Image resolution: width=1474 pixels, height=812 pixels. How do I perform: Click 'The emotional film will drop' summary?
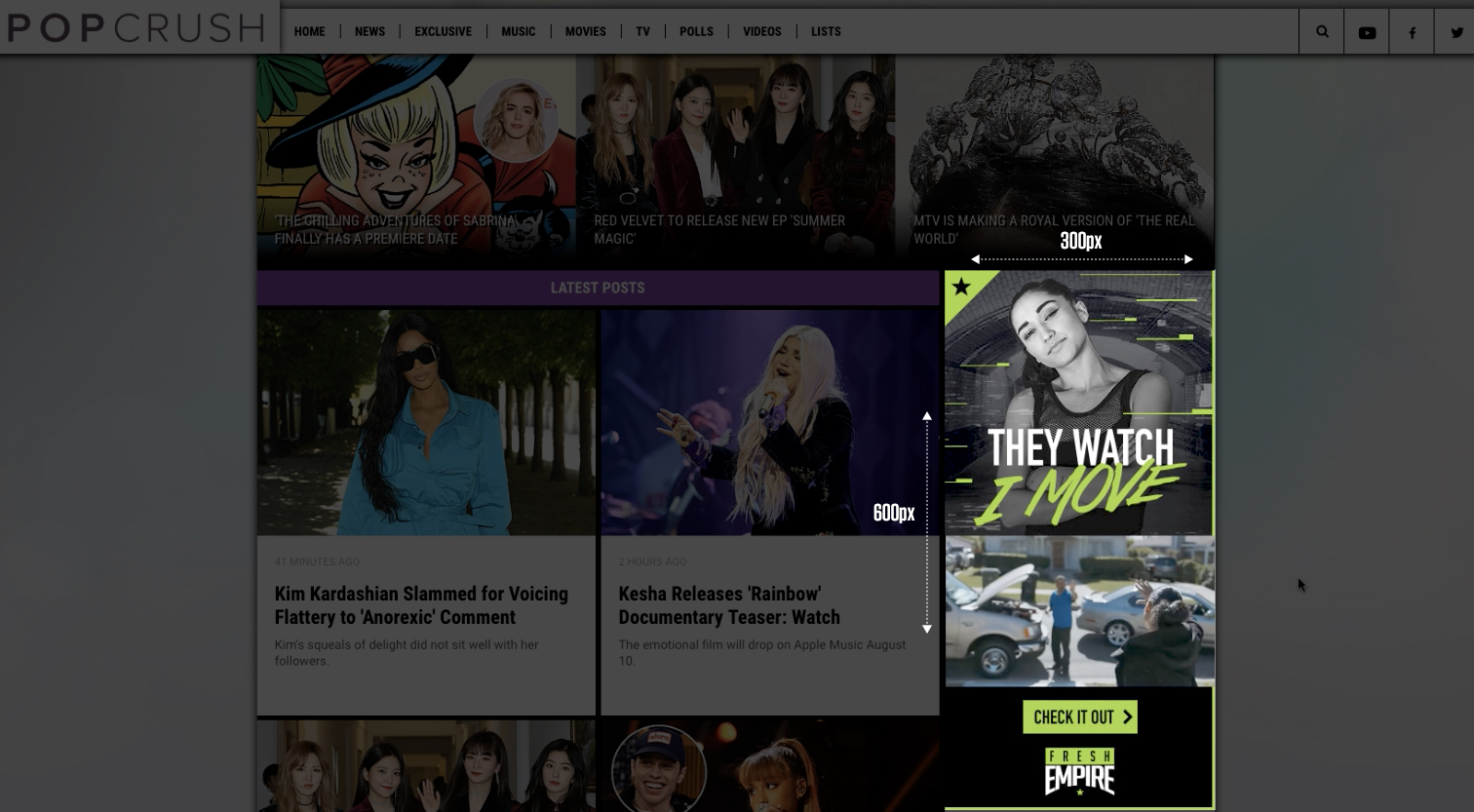coord(762,652)
